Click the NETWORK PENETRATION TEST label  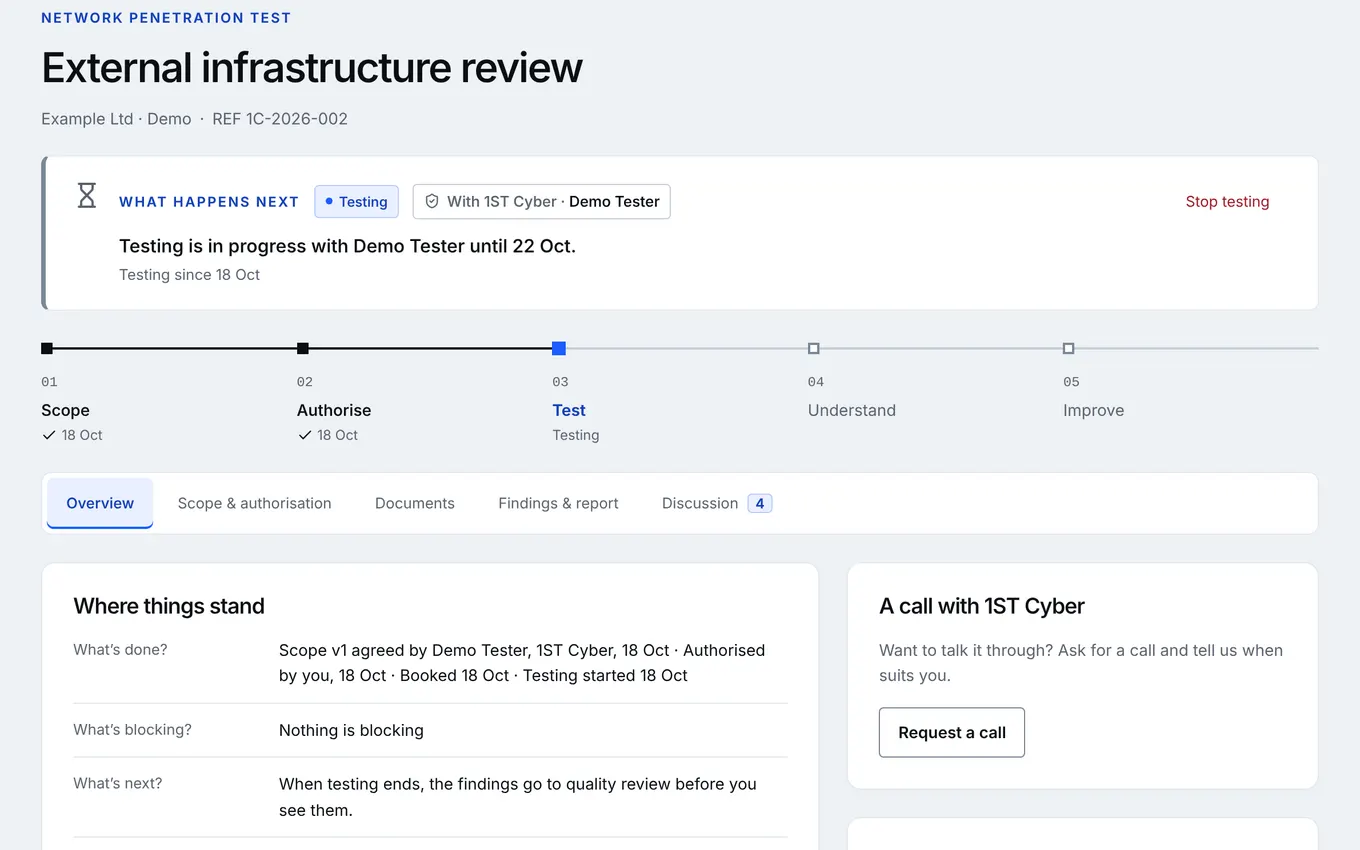coord(166,18)
